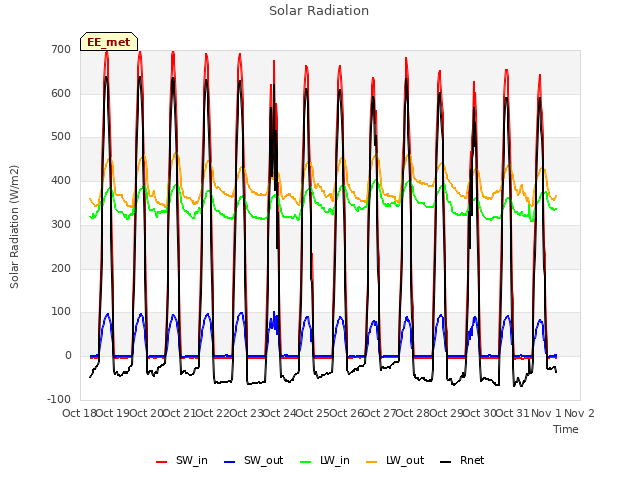
Task: Select the SW_in legend label
Action: click(192, 460)
